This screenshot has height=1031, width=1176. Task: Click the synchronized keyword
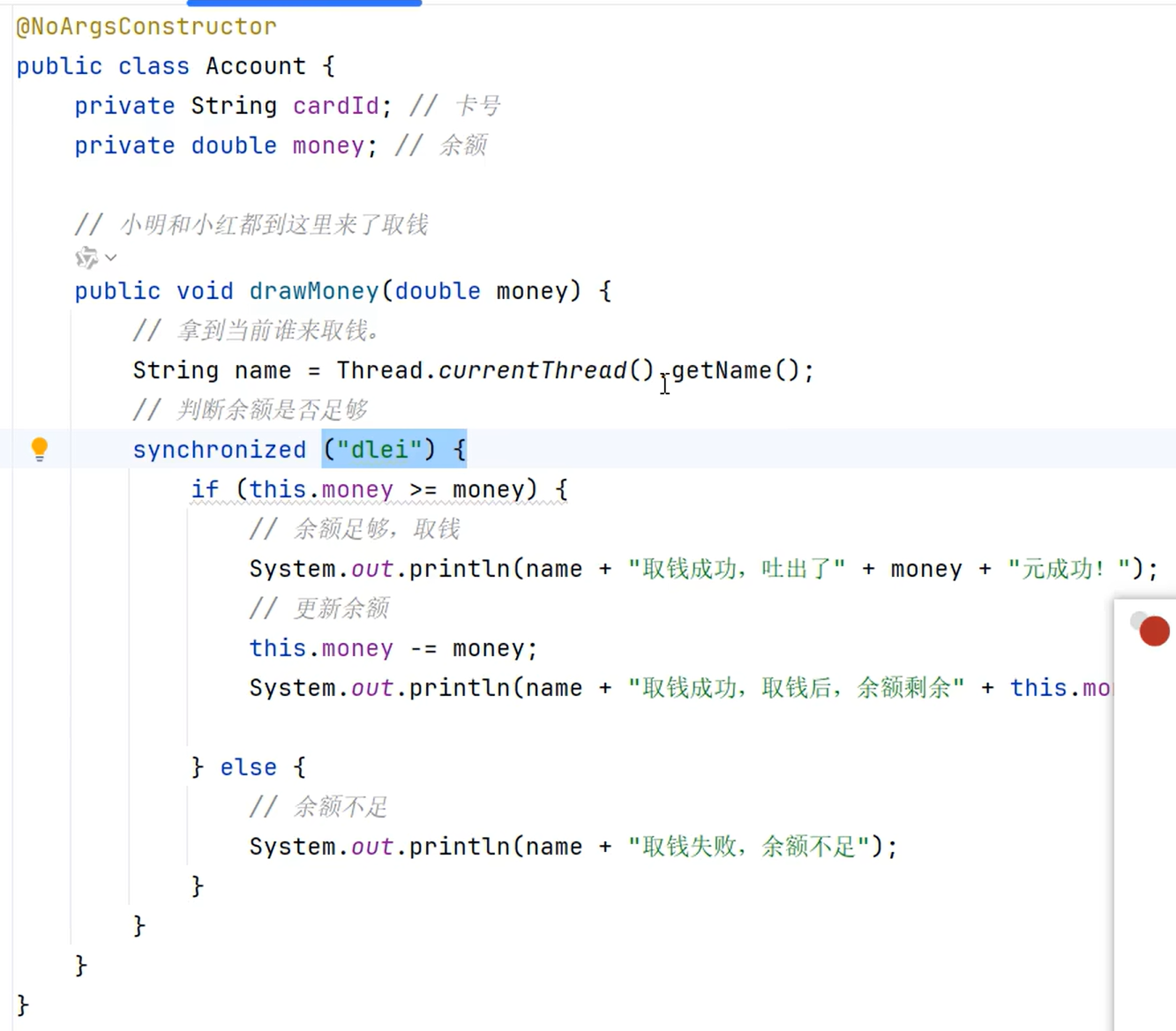click(220, 450)
